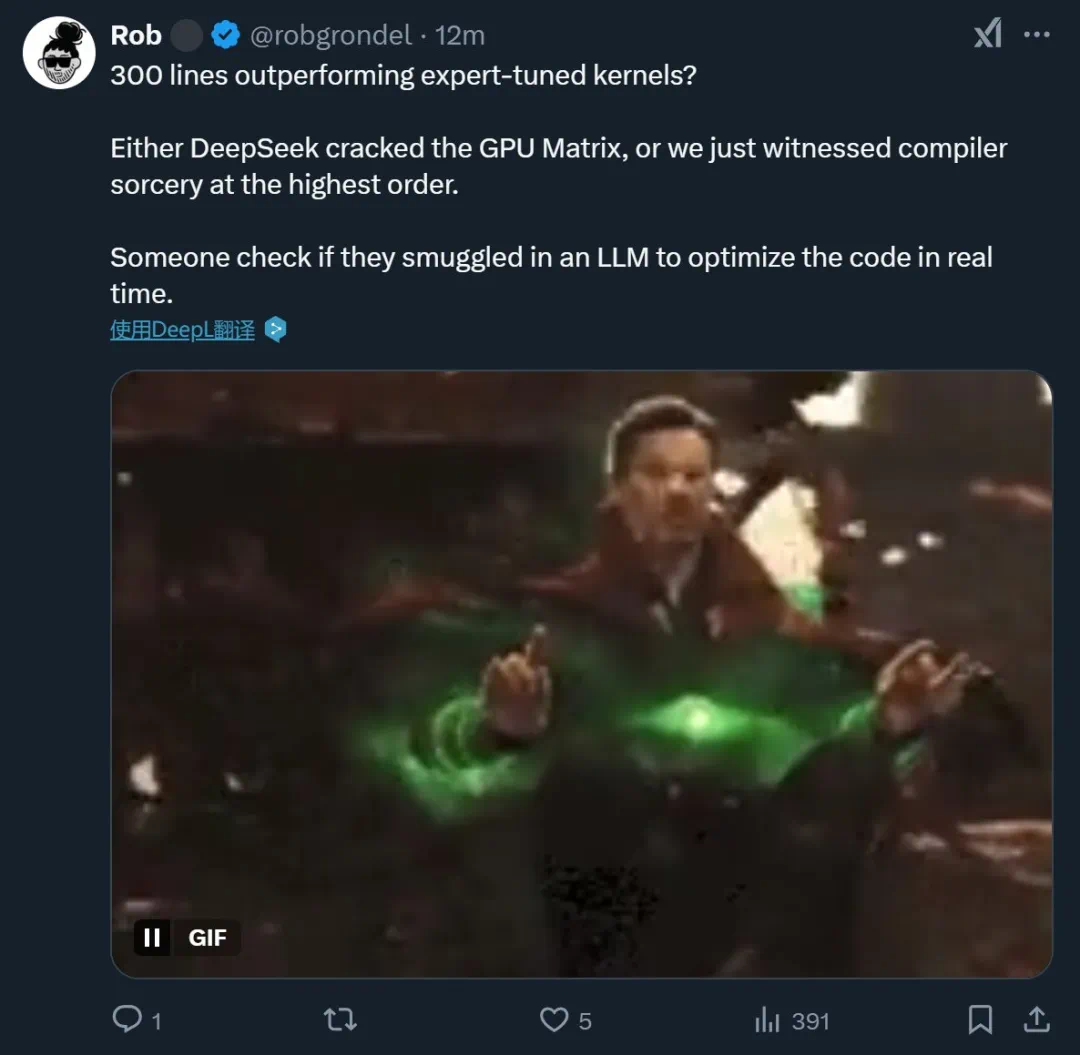The height and width of the screenshot is (1055, 1080).
Task: Click the blue verified checkmark badge
Action: [225, 36]
